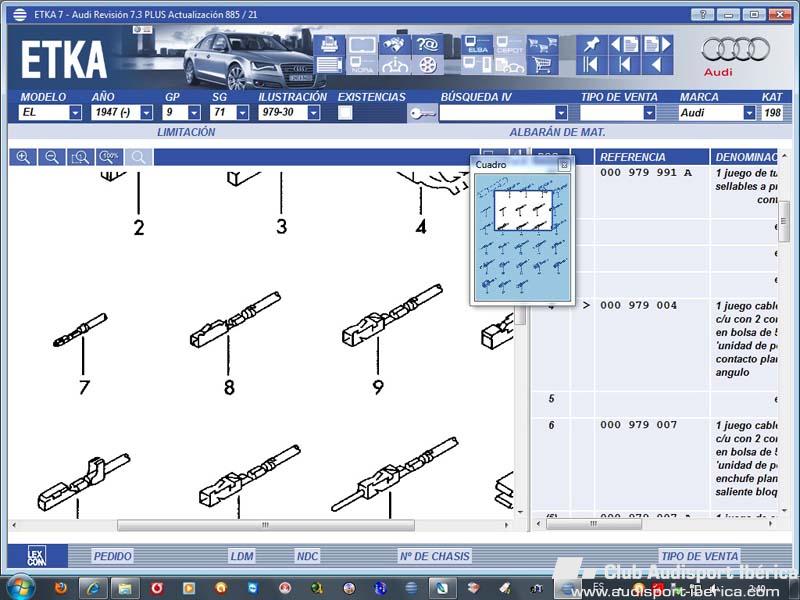Zoom out of the illustration
This screenshot has height=600, width=800.
pyautogui.click(x=52, y=157)
